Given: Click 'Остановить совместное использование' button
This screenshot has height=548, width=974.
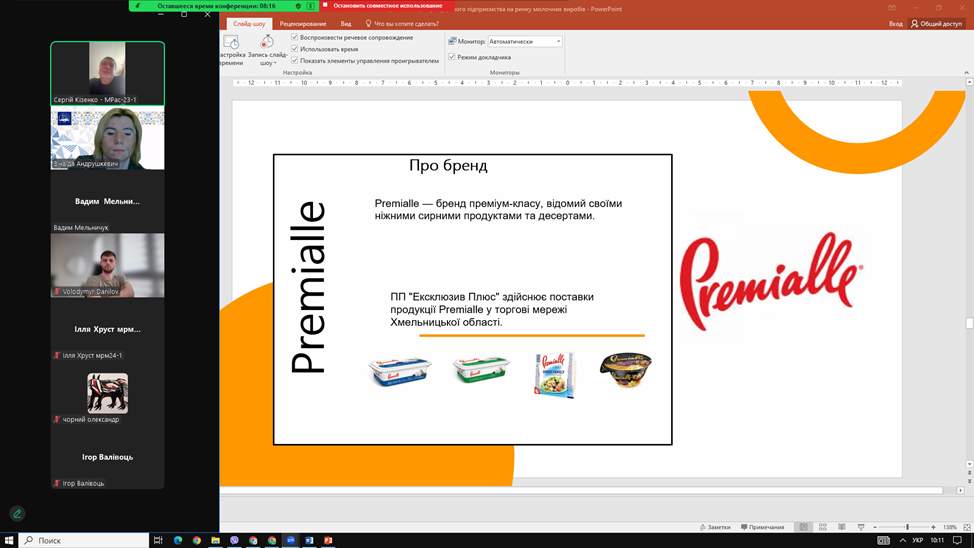Looking at the screenshot, I should [386, 6].
